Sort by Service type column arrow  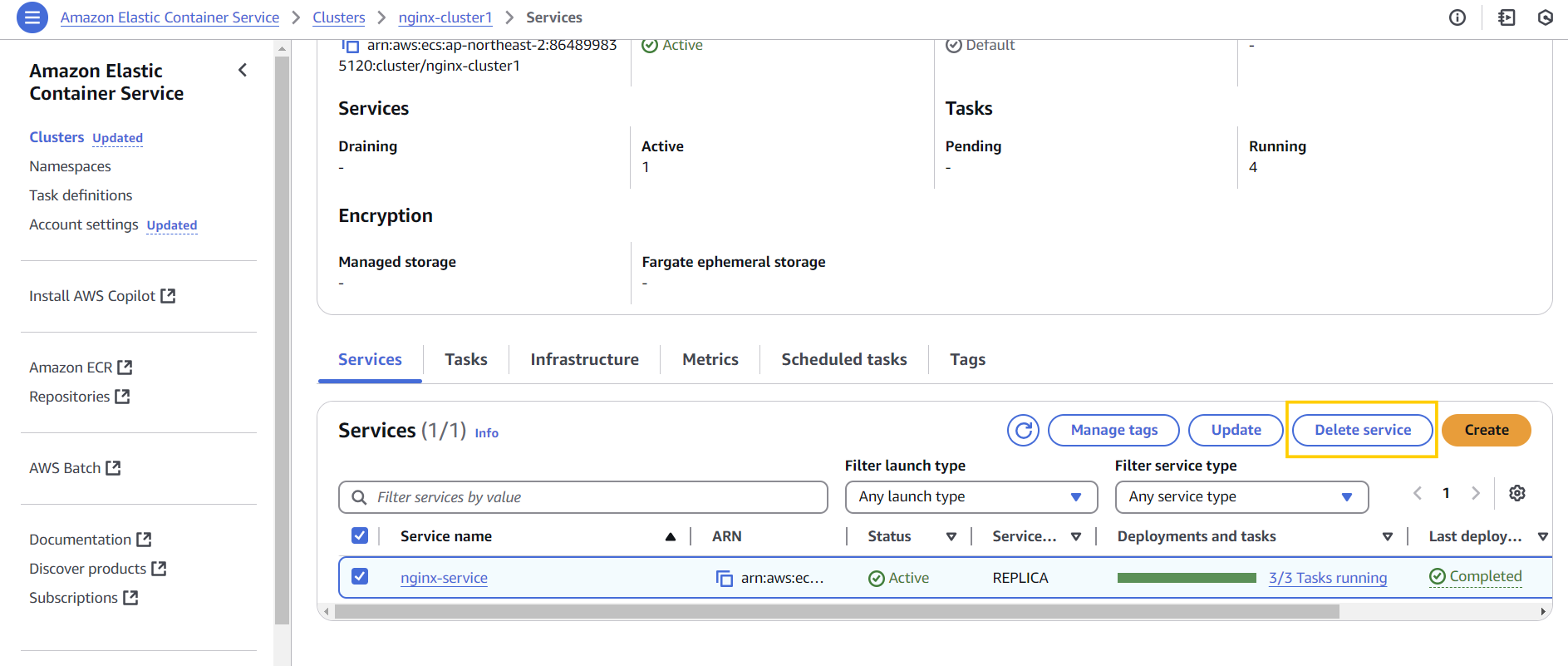1076,537
